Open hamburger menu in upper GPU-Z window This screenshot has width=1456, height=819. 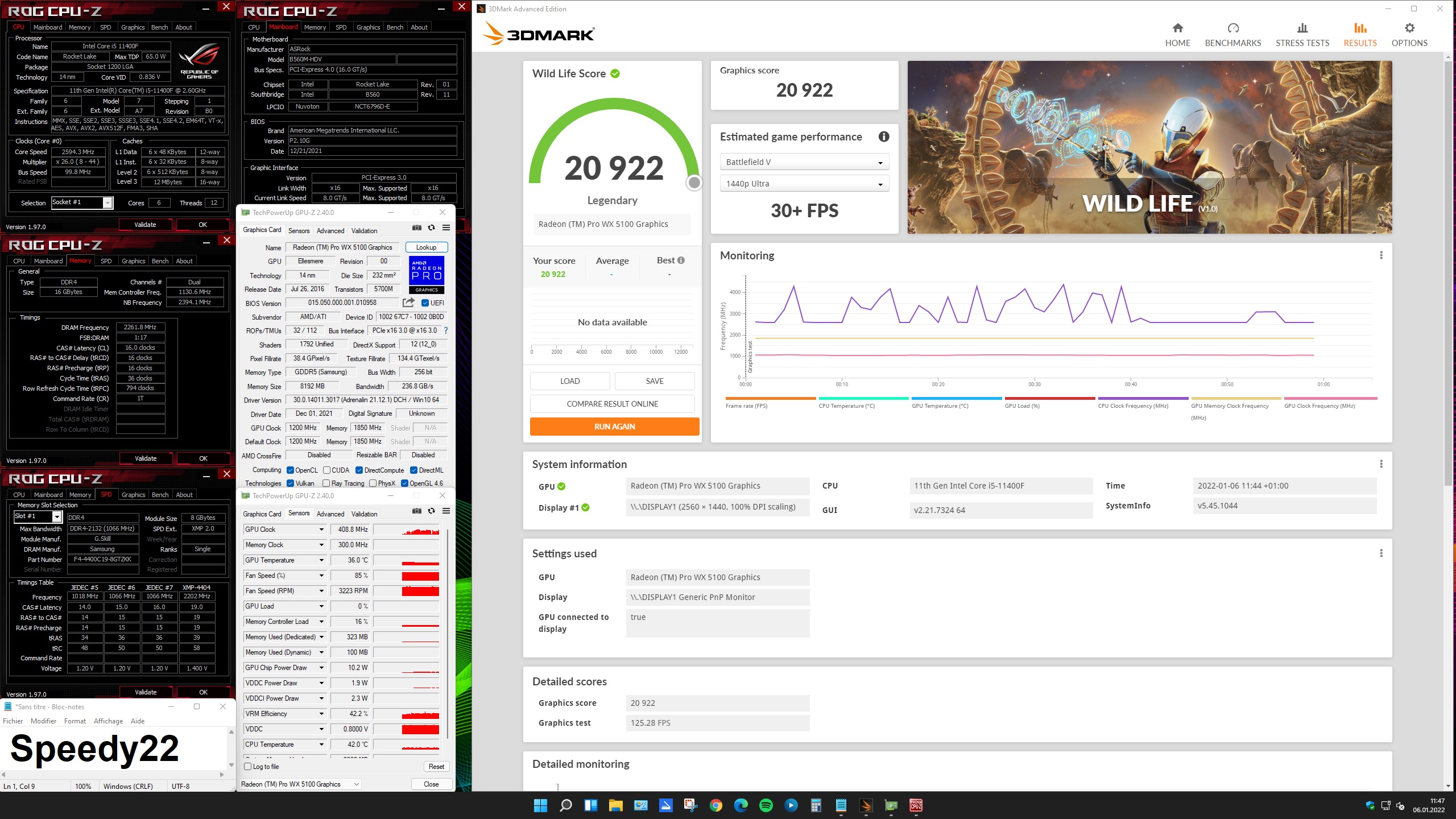pos(446,228)
